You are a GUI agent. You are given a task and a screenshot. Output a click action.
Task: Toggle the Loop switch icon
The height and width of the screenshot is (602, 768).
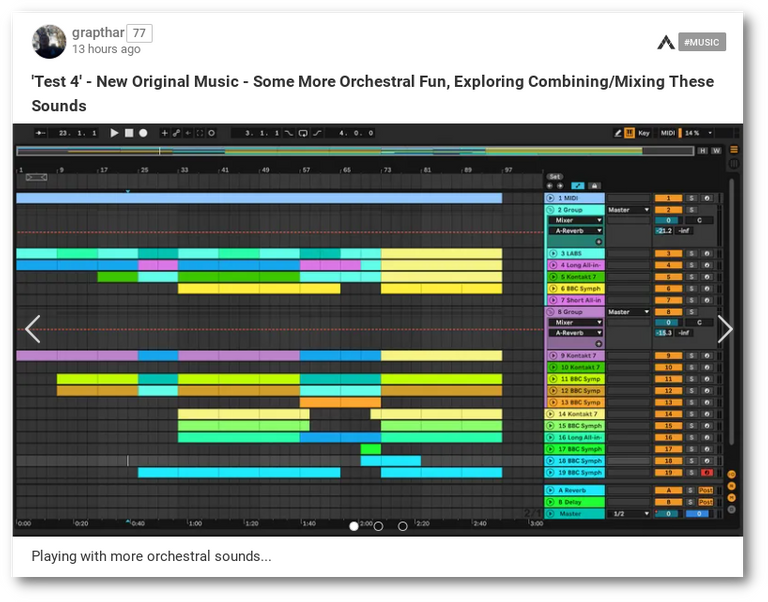click(x=303, y=133)
